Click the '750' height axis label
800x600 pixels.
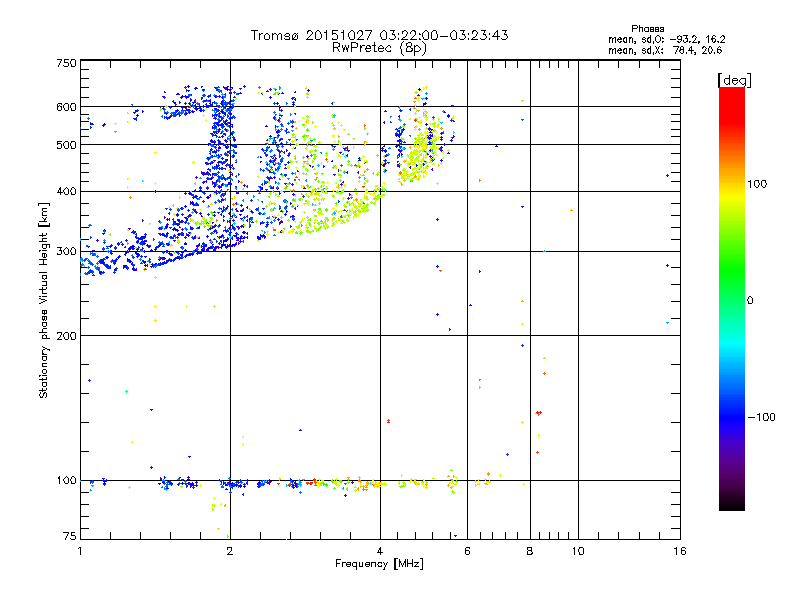(x=66, y=63)
